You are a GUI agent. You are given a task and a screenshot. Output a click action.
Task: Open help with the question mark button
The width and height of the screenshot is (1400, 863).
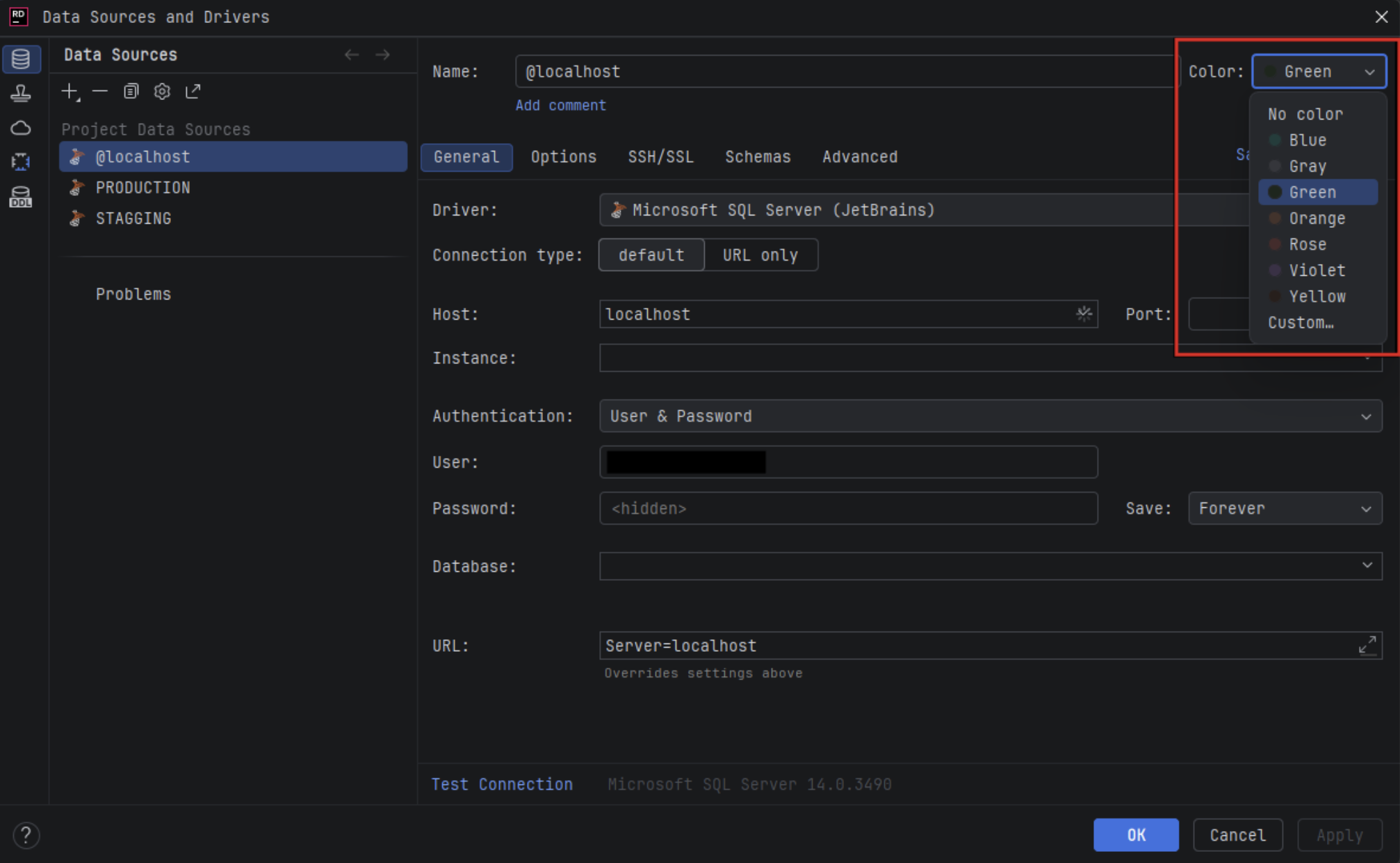coord(26,835)
